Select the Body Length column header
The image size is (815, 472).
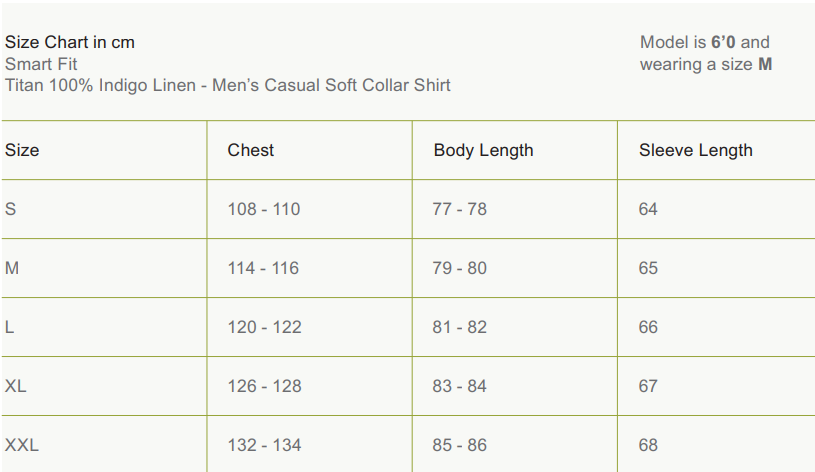coord(483,150)
